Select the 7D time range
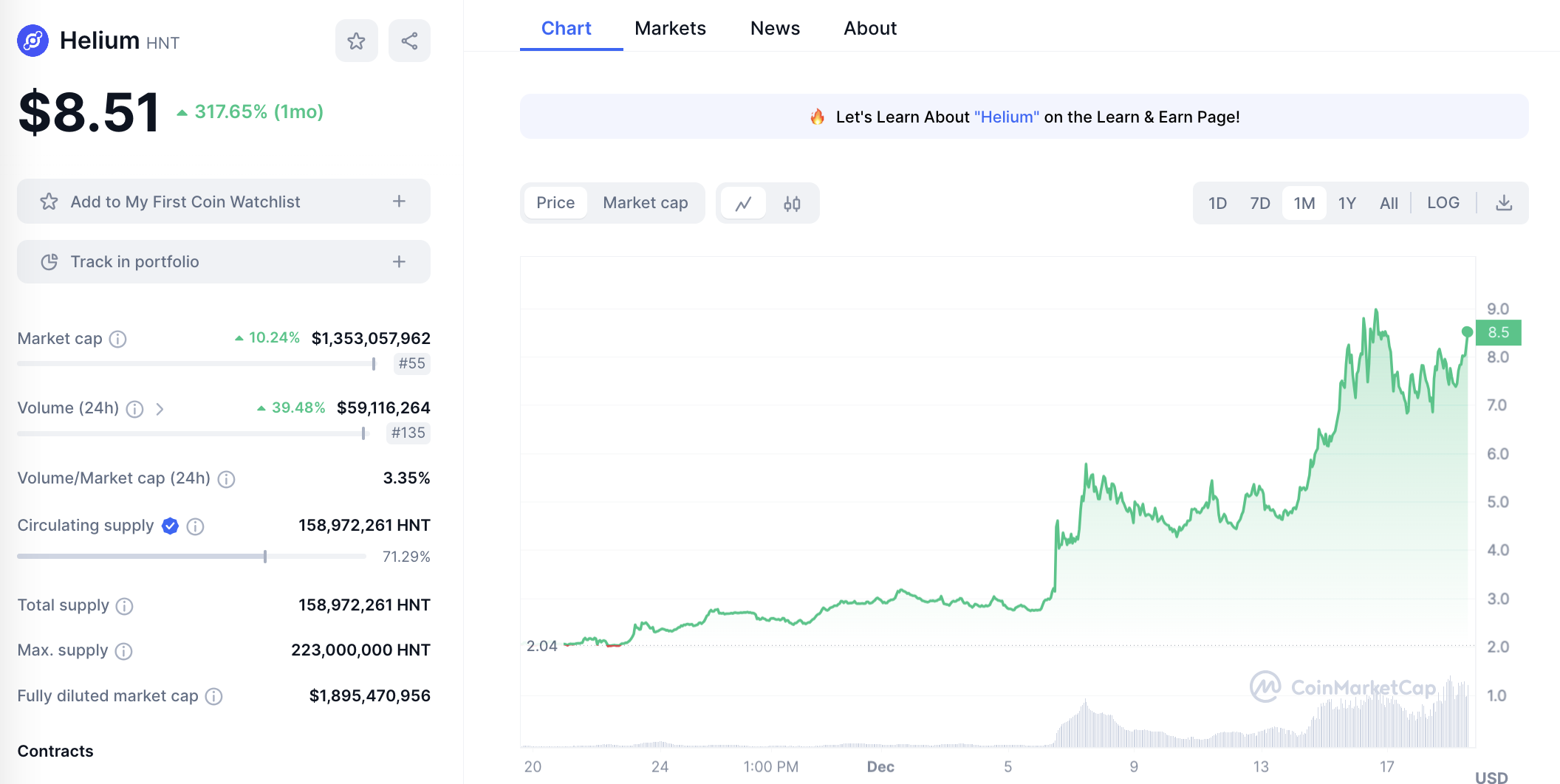Viewport: 1560px width, 784px height. [1259, 203]
